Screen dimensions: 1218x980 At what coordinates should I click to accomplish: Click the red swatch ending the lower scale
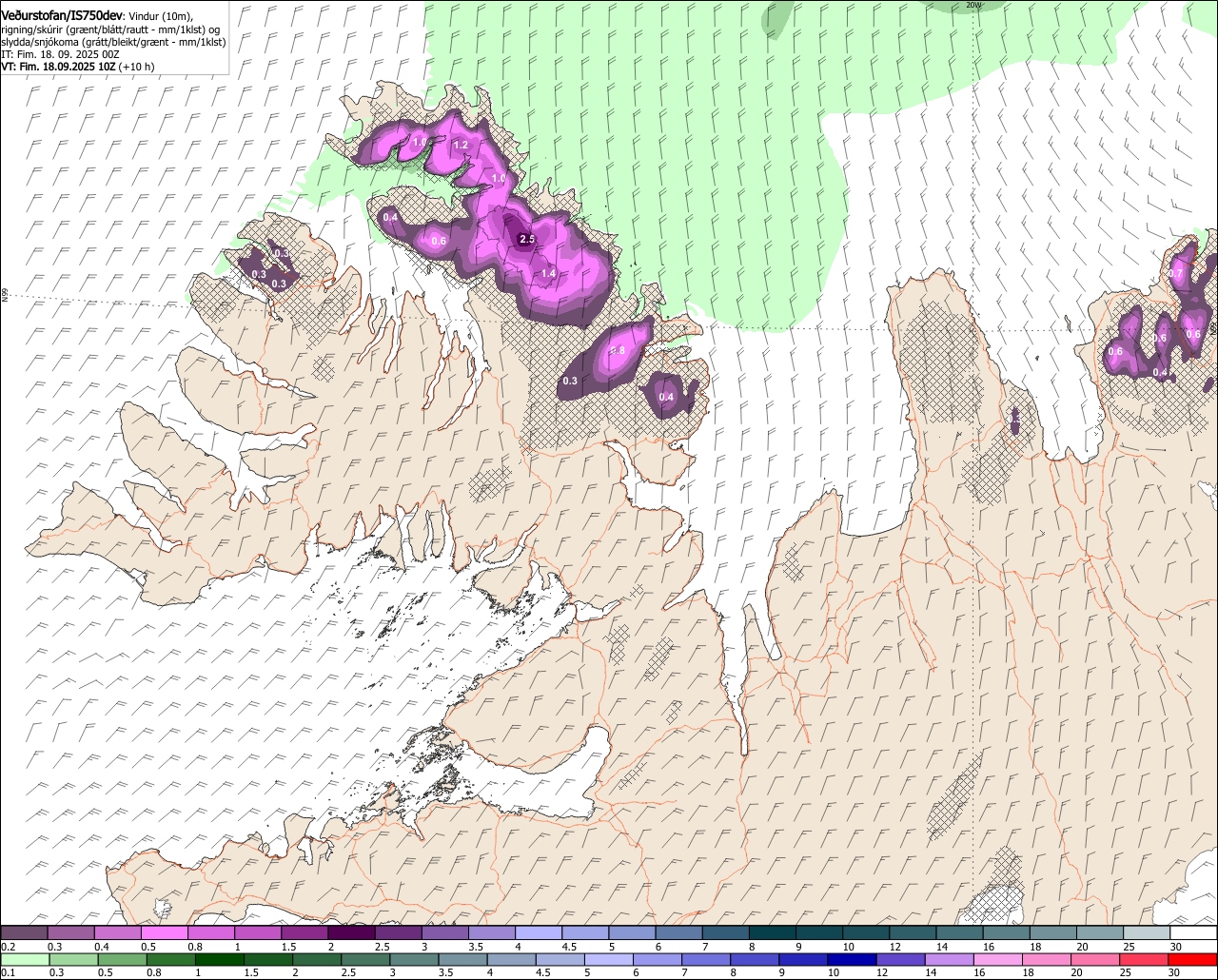pos(1193,960)
